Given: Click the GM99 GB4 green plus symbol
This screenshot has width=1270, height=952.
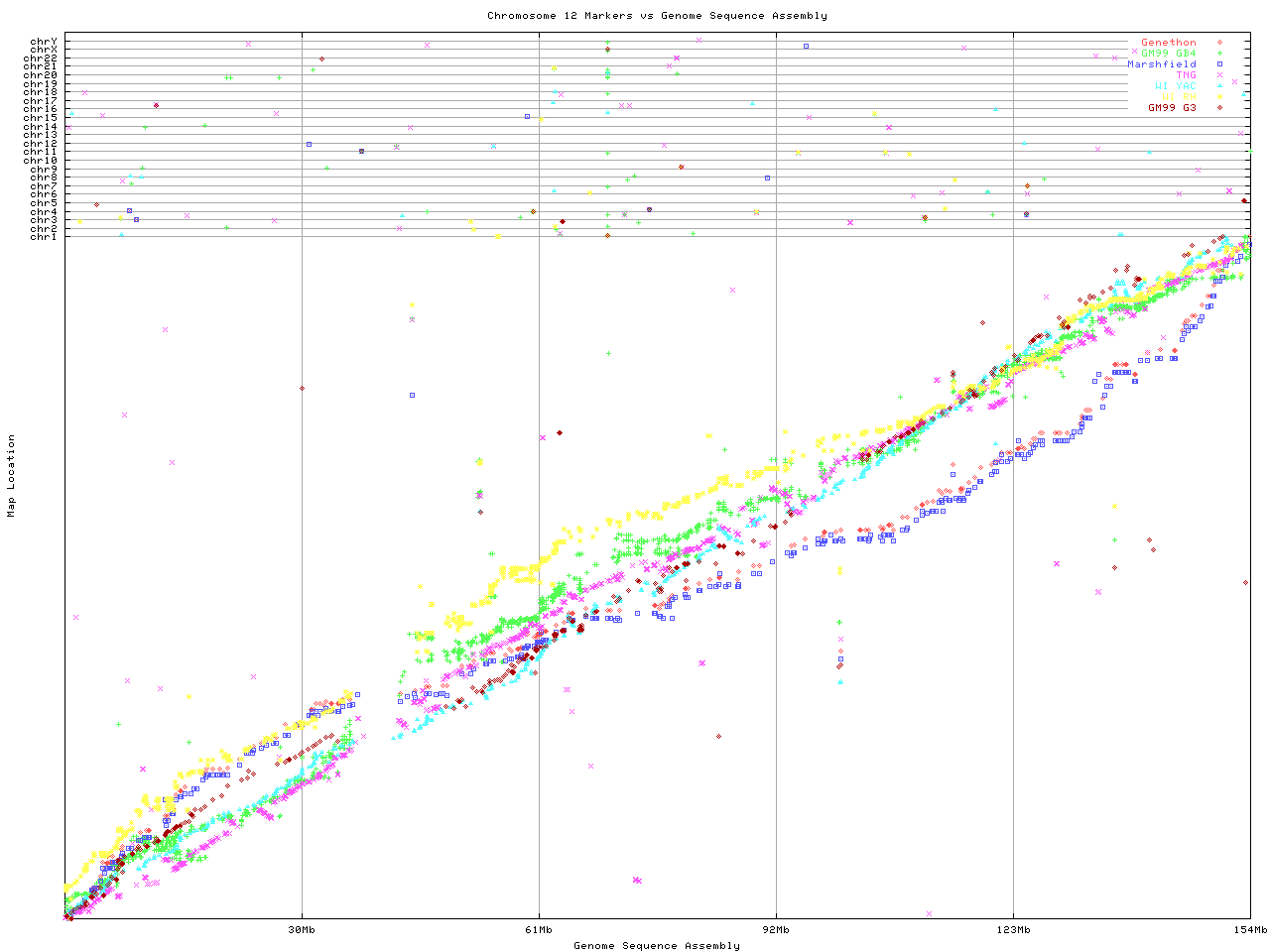Looking at the screenshot, I should [x=1219, y=54].
